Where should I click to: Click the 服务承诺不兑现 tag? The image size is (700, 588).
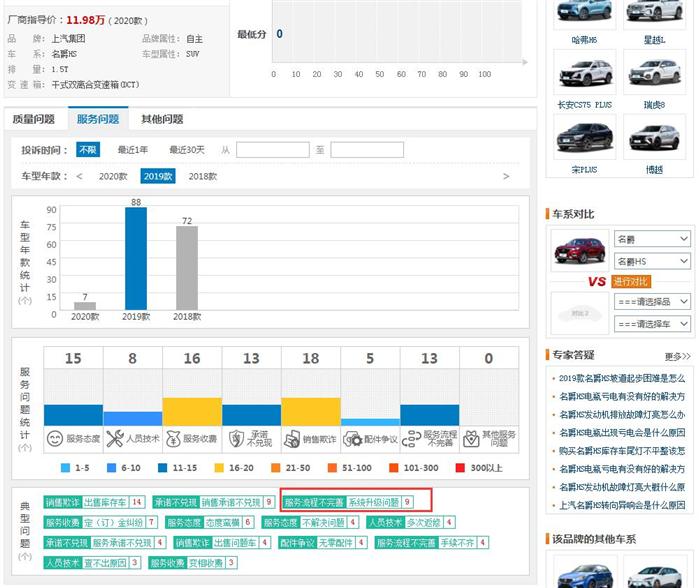[105, 543]
